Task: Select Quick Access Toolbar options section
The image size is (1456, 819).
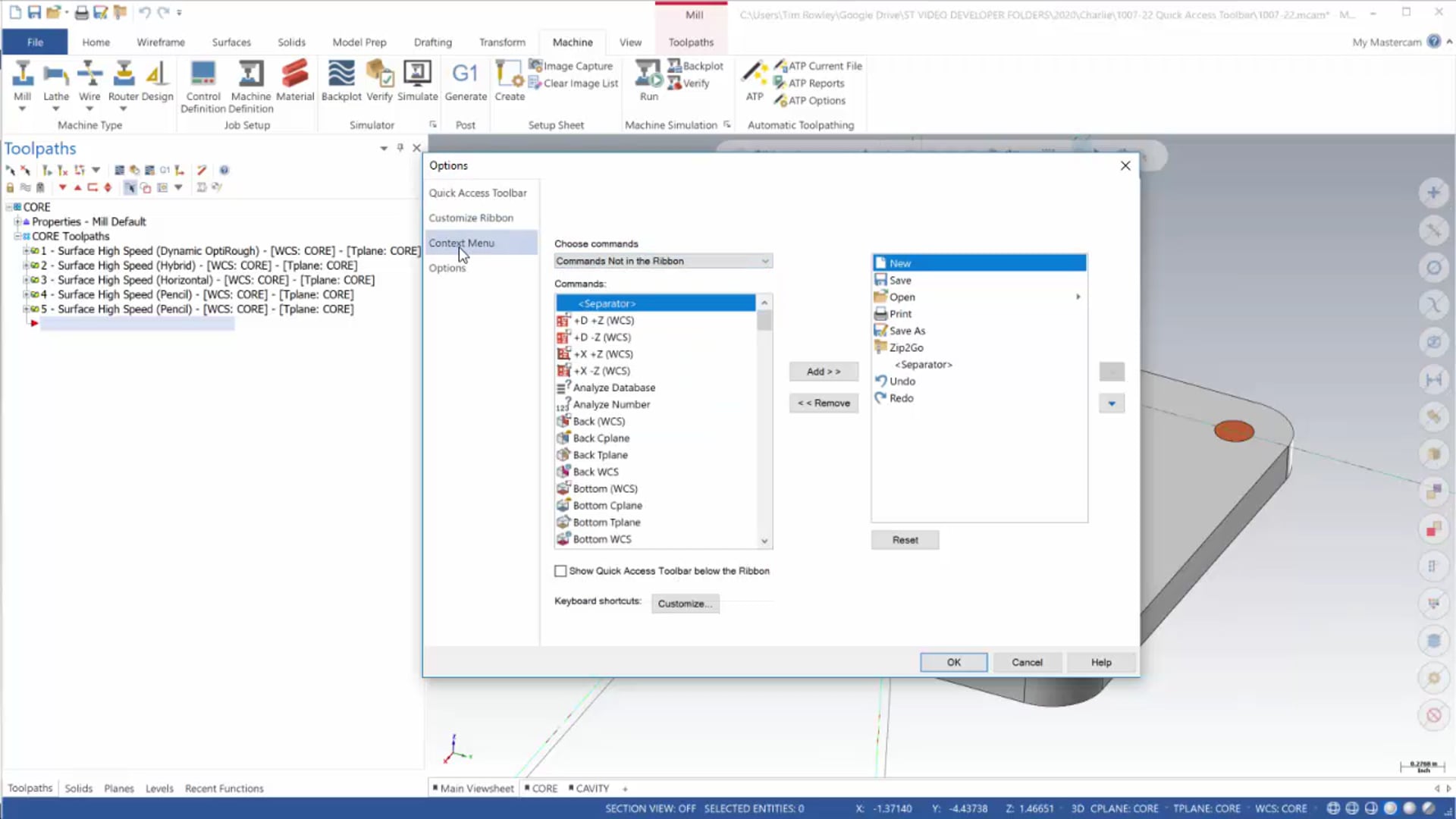Action: [478, 192]
